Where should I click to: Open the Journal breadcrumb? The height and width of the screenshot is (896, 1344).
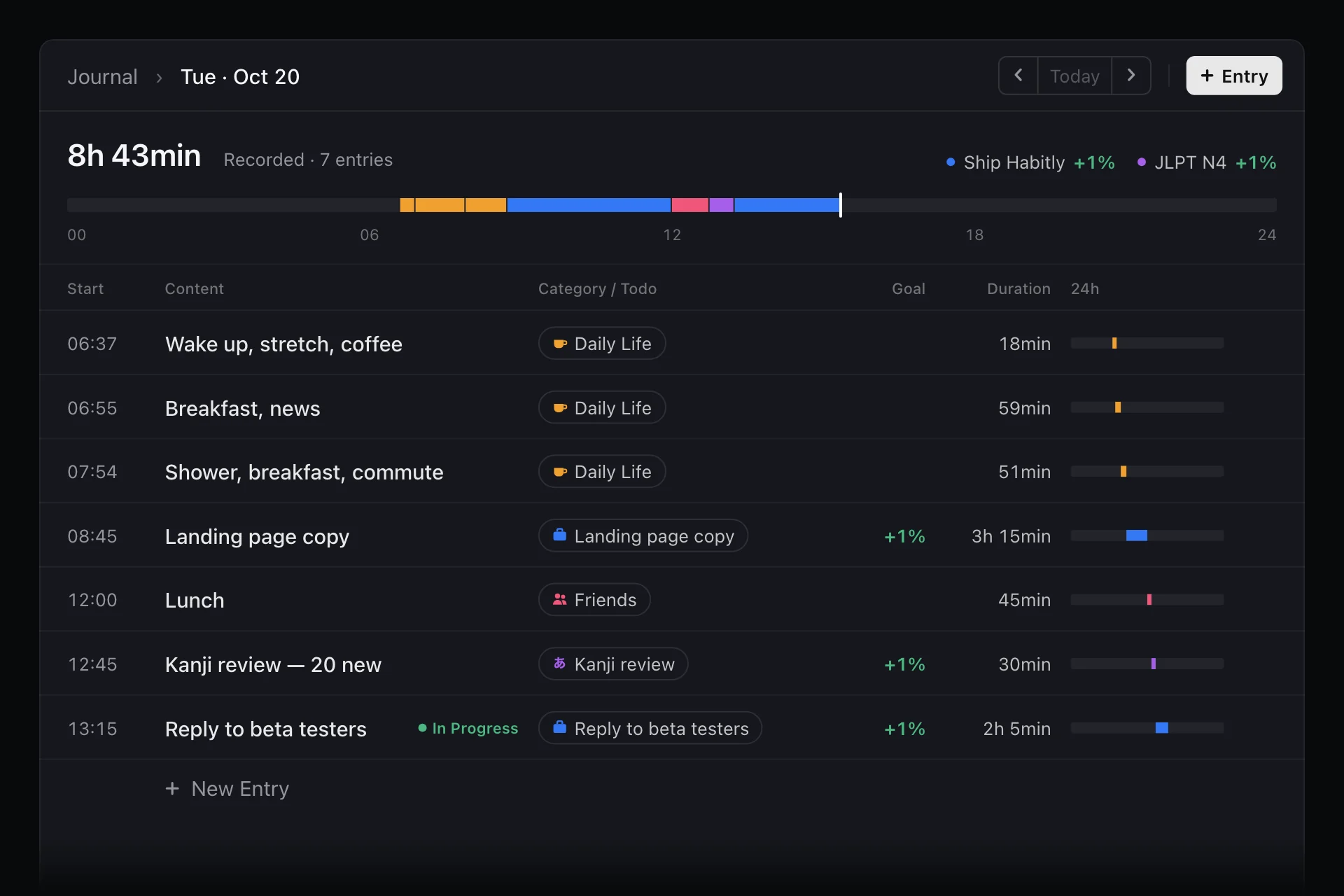coord(102,76)
